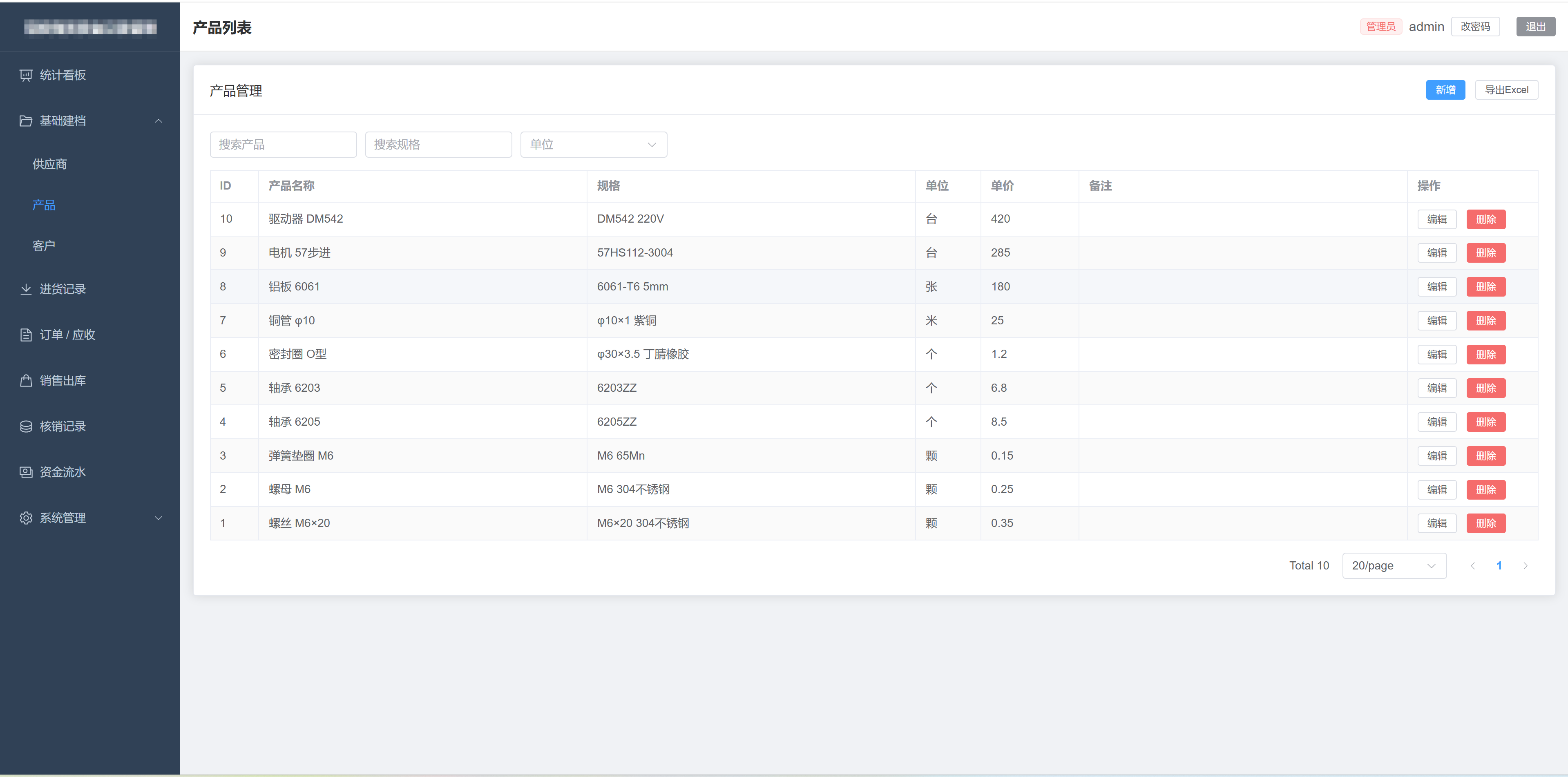Edit the 电机 57步进 row
The width and height of the screenshot is (1568, 777).
point(1436,252)
